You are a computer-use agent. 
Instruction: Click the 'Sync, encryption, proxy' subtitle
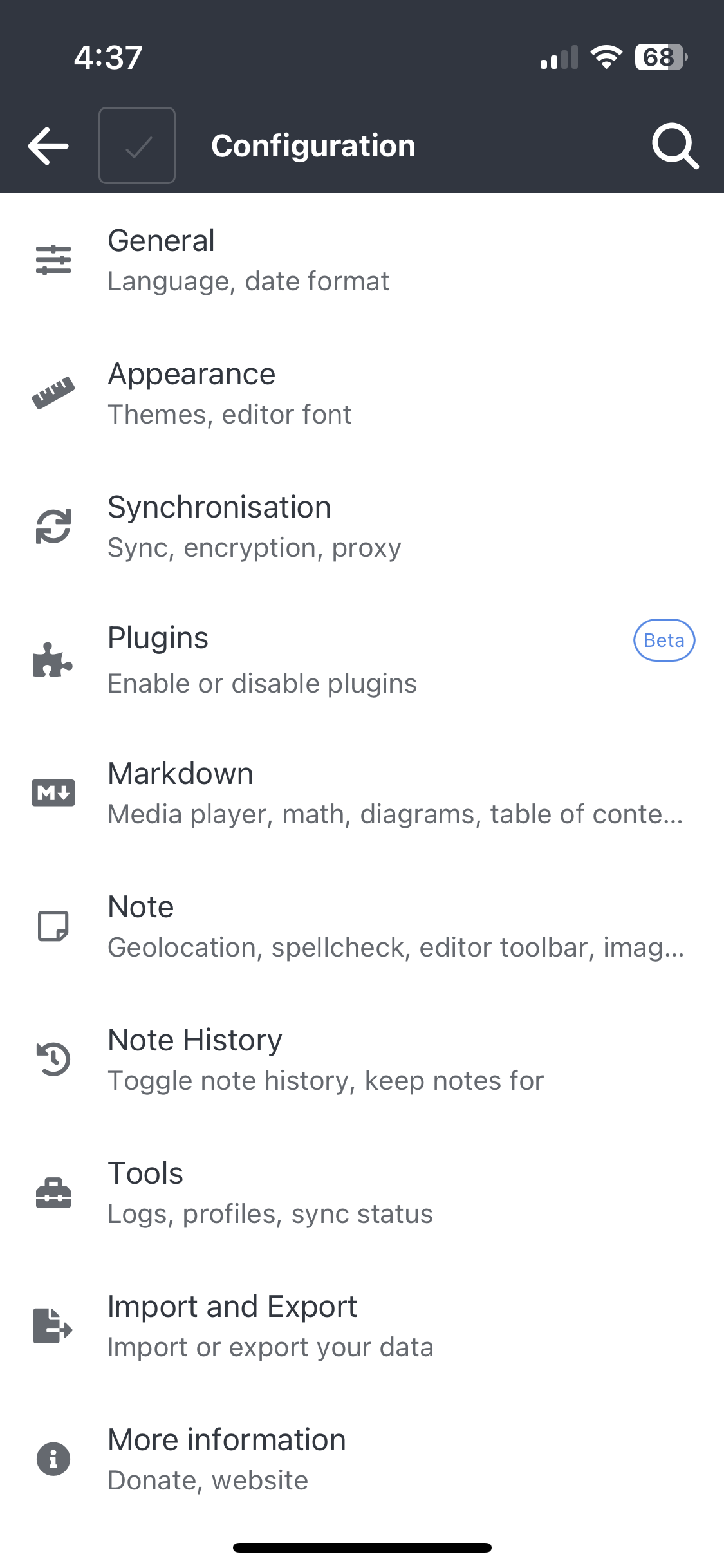(254, 548)
